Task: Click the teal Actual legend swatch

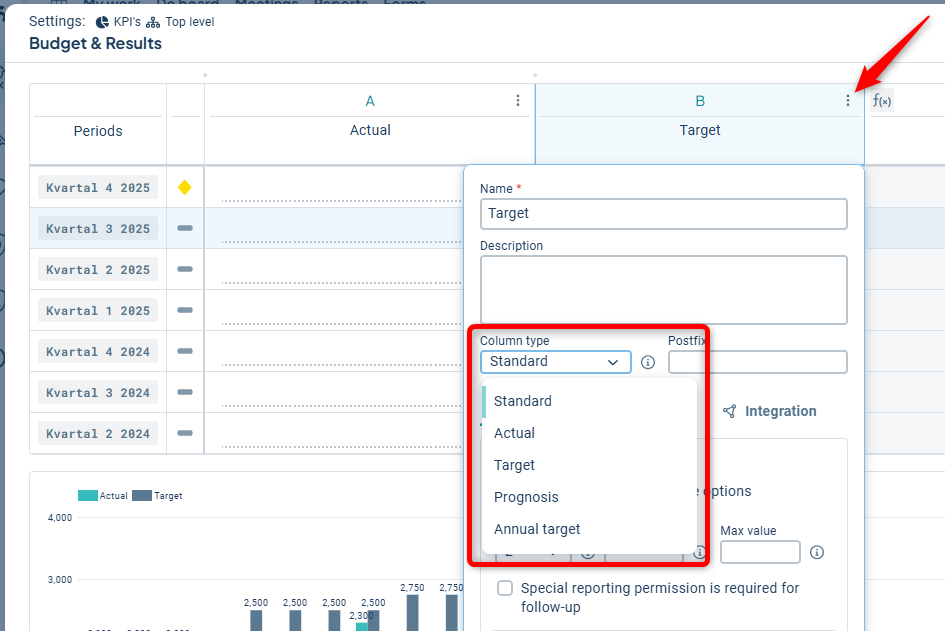Action: (x=88, y=495)
